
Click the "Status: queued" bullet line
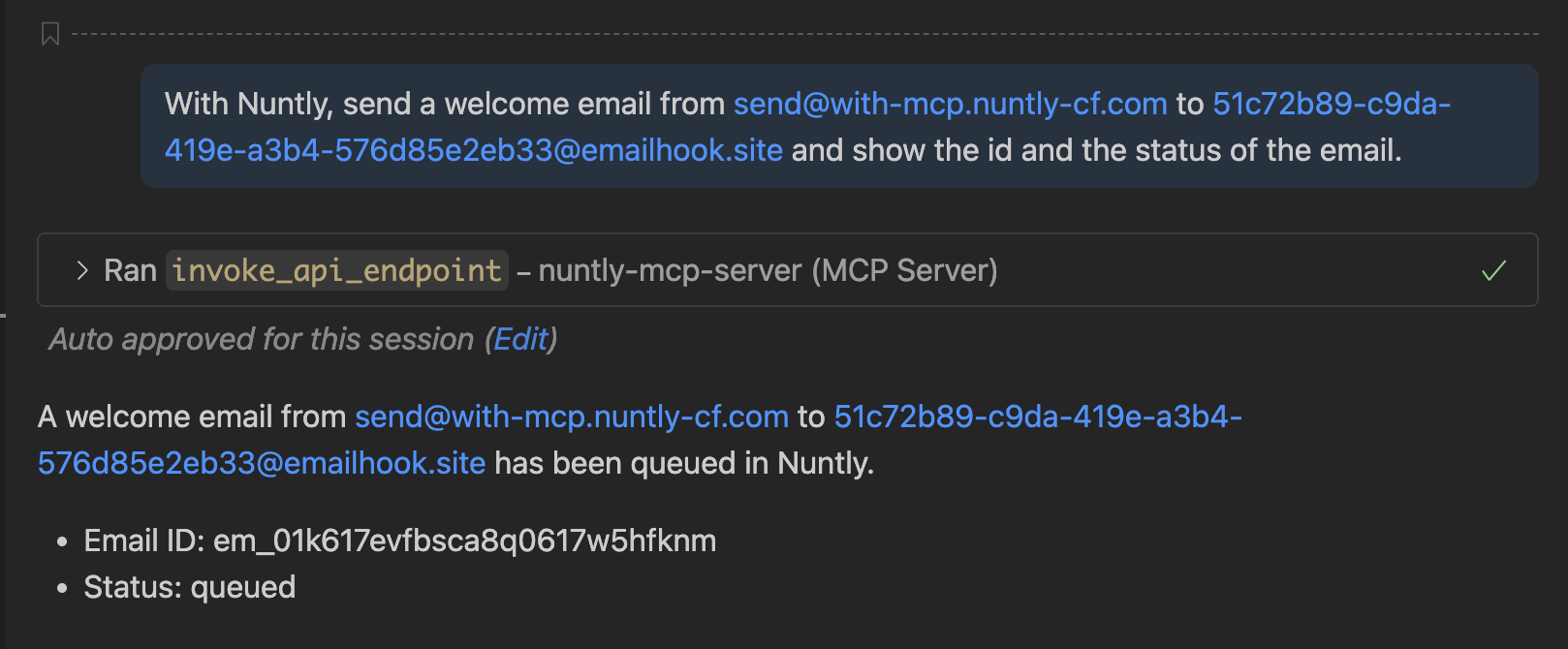[x=189, y=587]
